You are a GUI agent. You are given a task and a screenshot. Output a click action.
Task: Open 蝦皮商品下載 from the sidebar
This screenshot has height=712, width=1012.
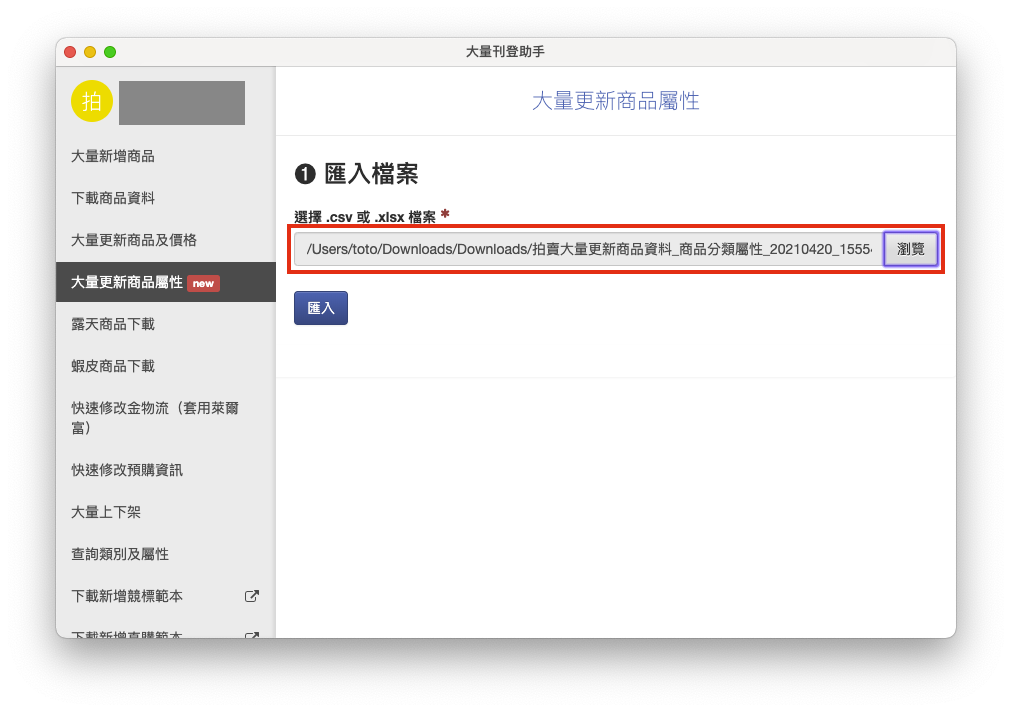point(113,366)
